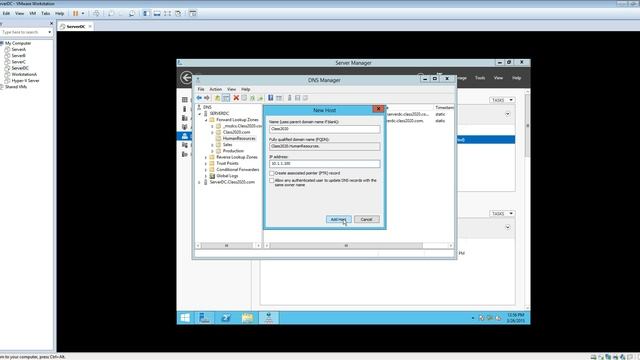This screenshot has height=360, width=640.
Task: Open the upper TASKS dropdown in Server Manager
Action: pos(502,100)
